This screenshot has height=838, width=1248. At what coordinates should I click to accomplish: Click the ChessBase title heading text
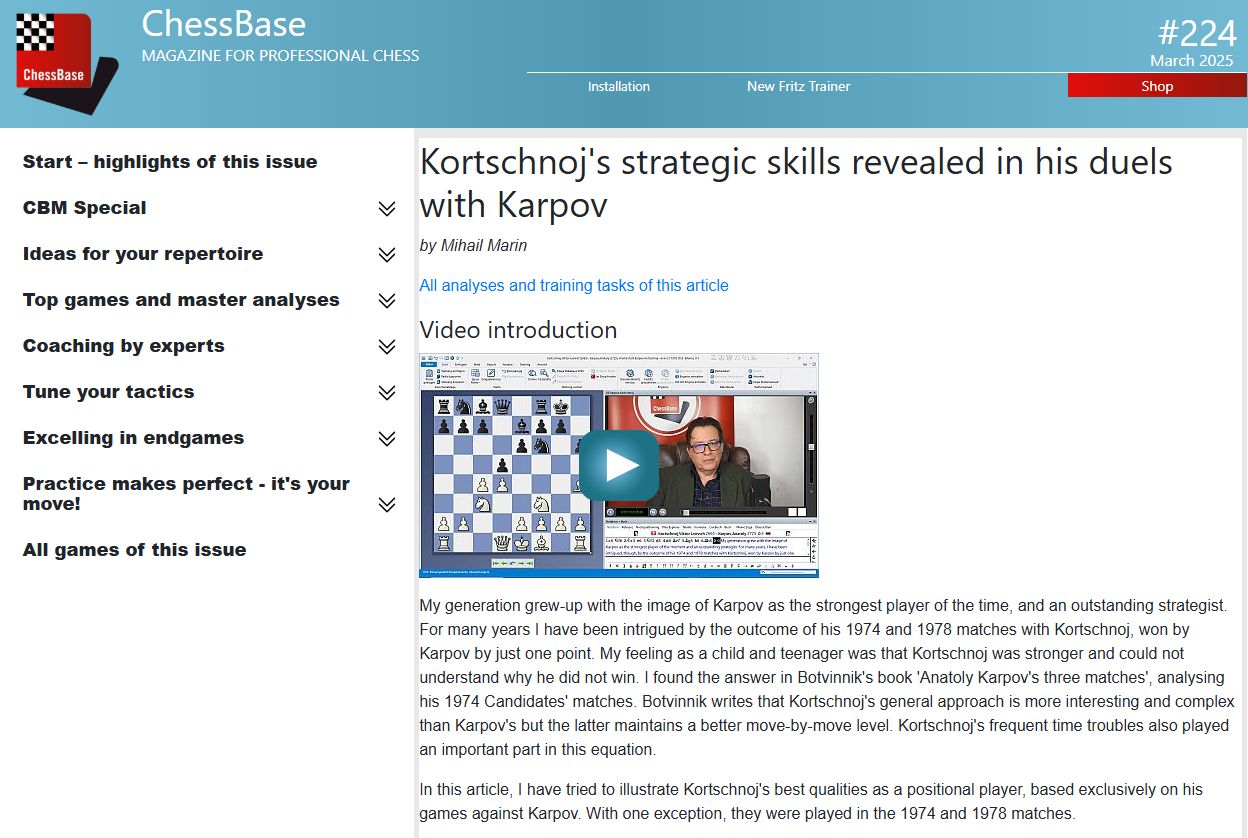click(223, 23)
